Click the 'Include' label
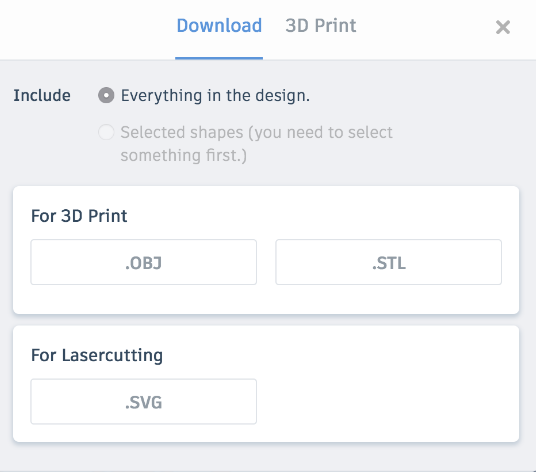Image resolution: width=536 pixels, height=472 pixels. coord(42,95)
